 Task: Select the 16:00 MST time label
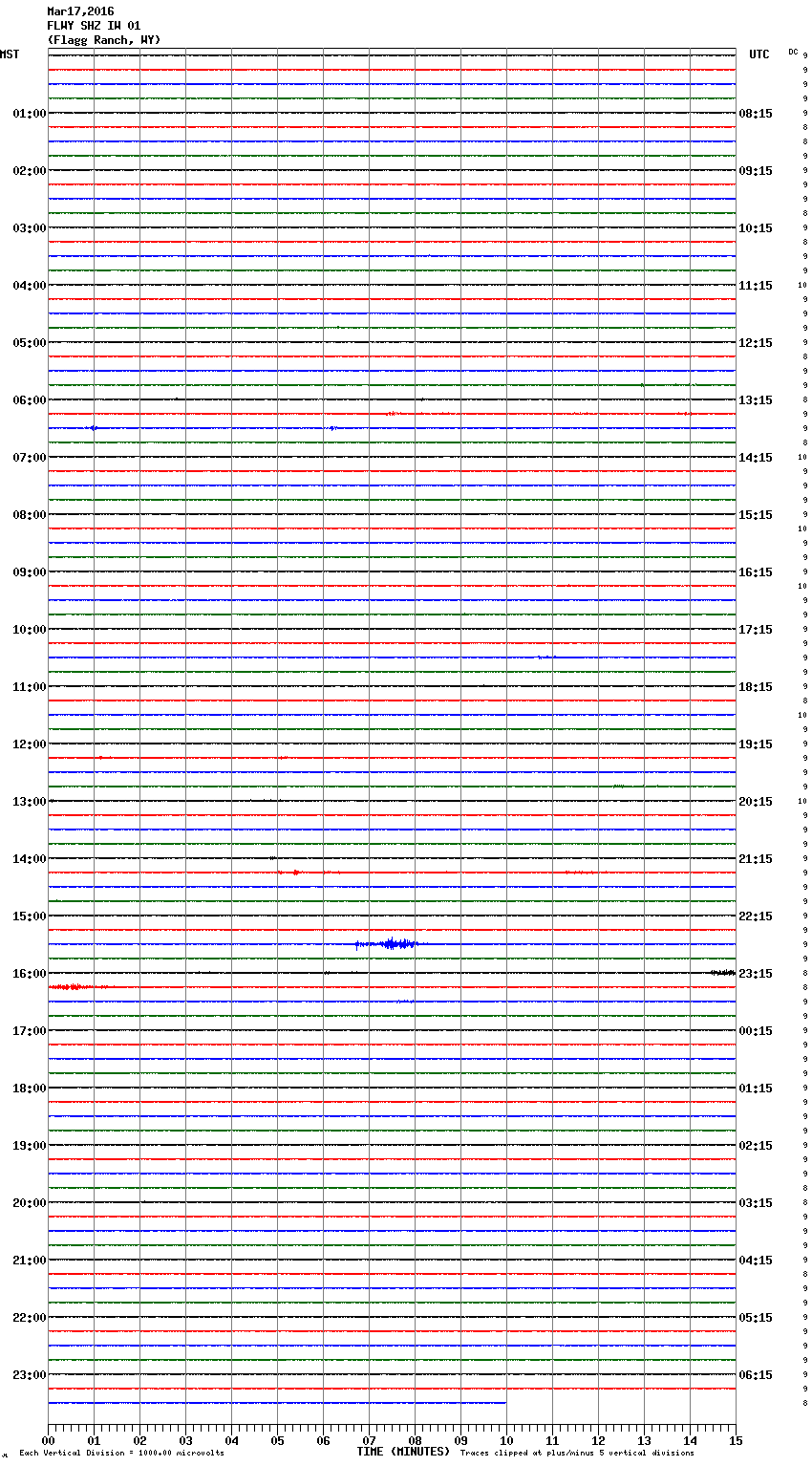tap(29, 974)
